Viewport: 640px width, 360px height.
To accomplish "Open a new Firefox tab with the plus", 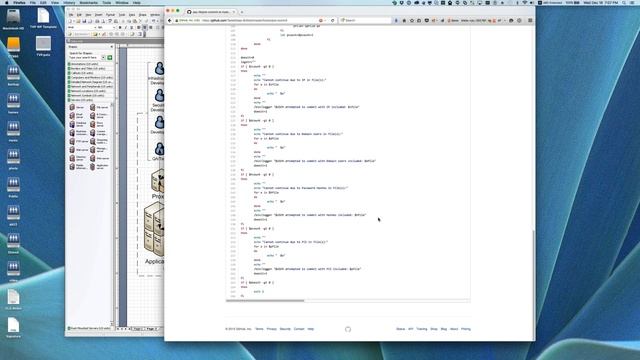I will coord(242,12).
